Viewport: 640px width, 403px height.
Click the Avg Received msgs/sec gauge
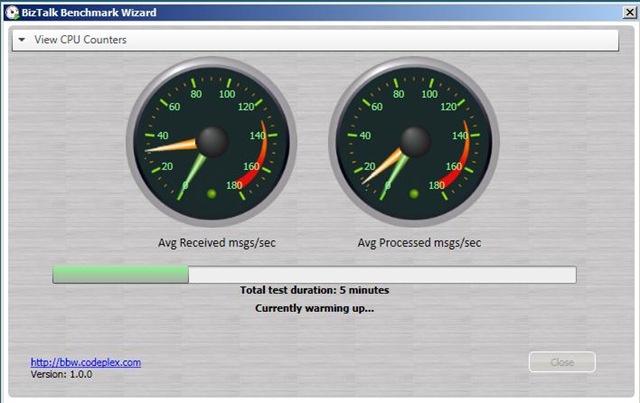(211, 142)
